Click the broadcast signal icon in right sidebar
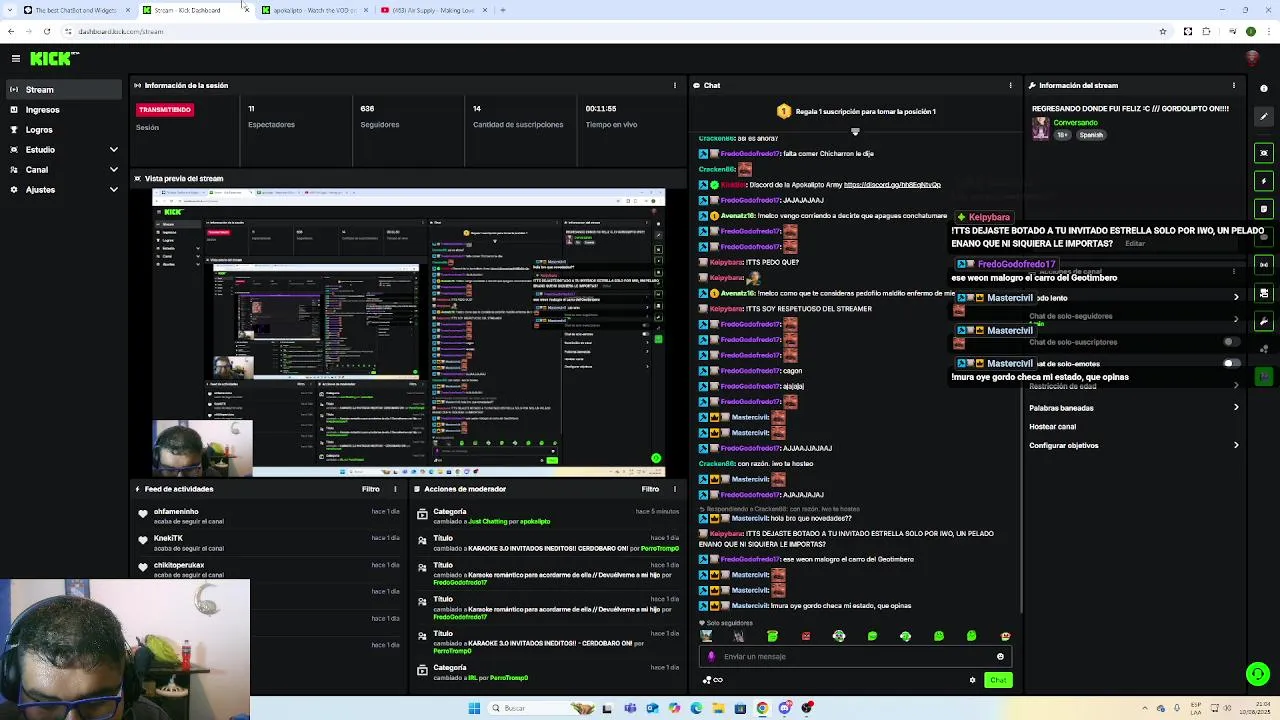 point(1264,265)
